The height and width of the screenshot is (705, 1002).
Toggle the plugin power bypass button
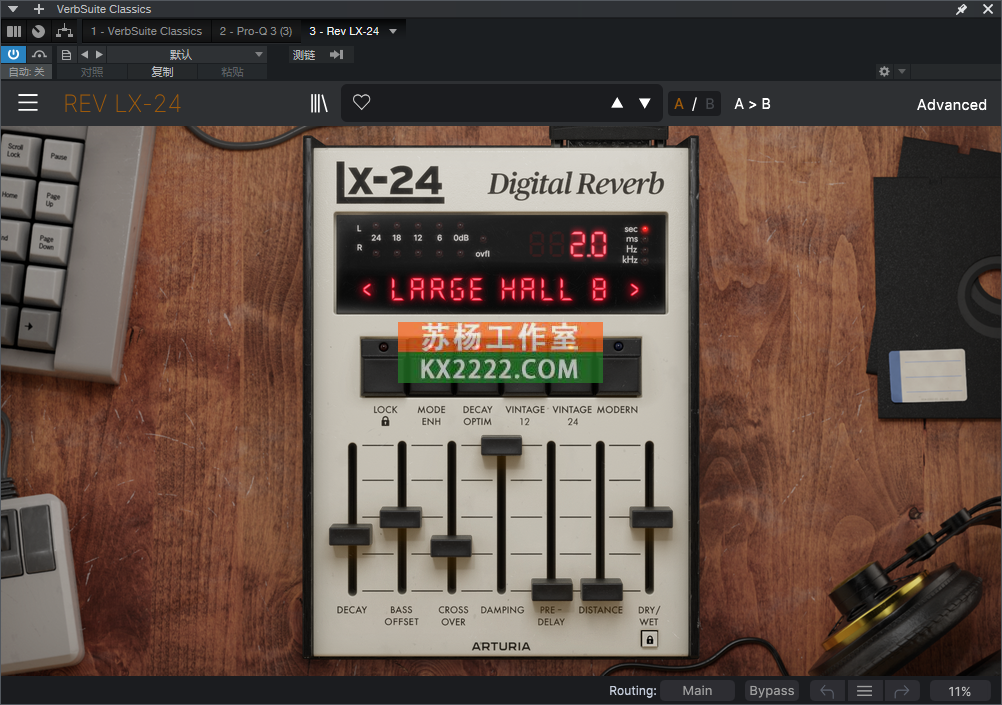pos(13,54)
